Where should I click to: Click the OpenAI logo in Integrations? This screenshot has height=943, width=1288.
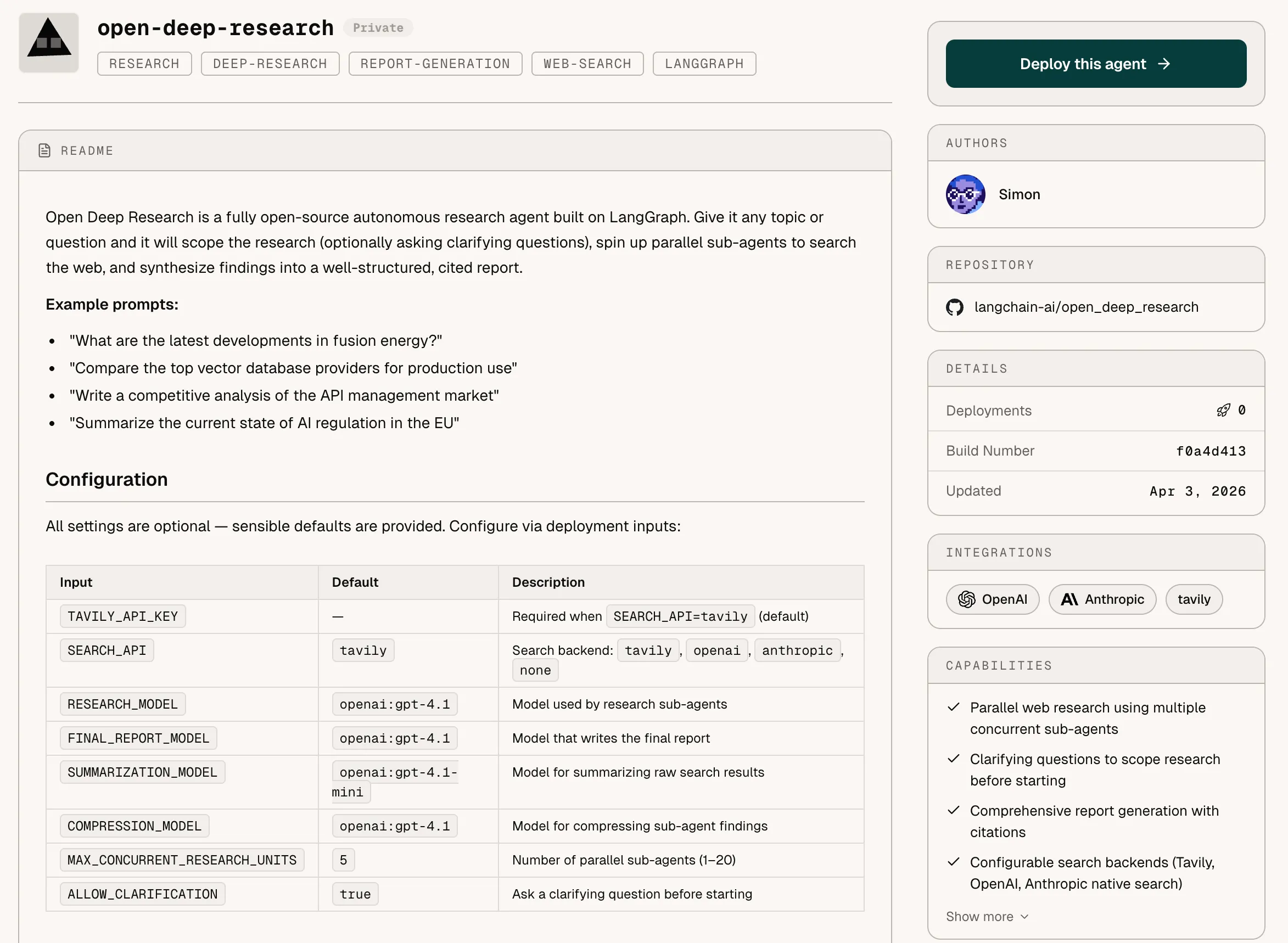click(967, 599)
